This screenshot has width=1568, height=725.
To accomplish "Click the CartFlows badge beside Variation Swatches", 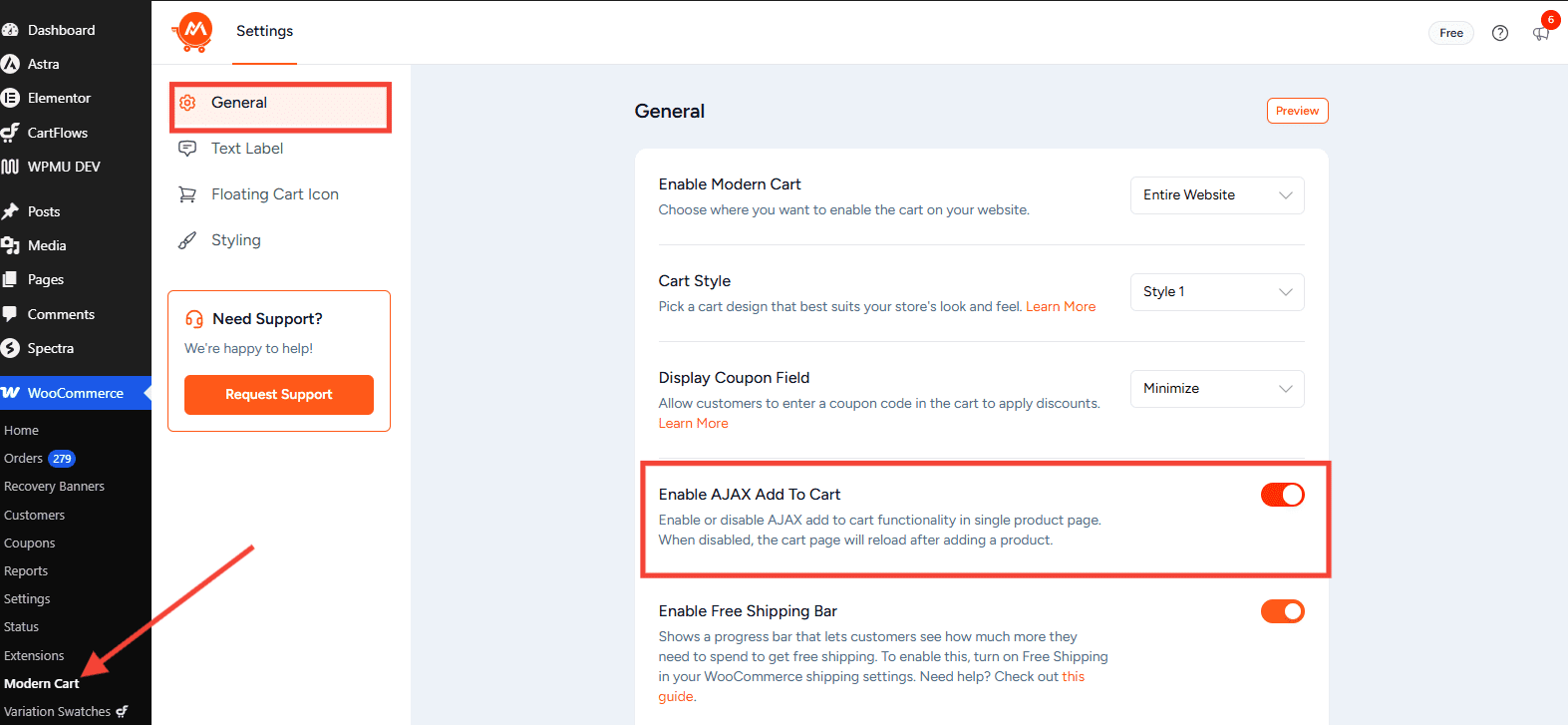I will pos(122,711).
